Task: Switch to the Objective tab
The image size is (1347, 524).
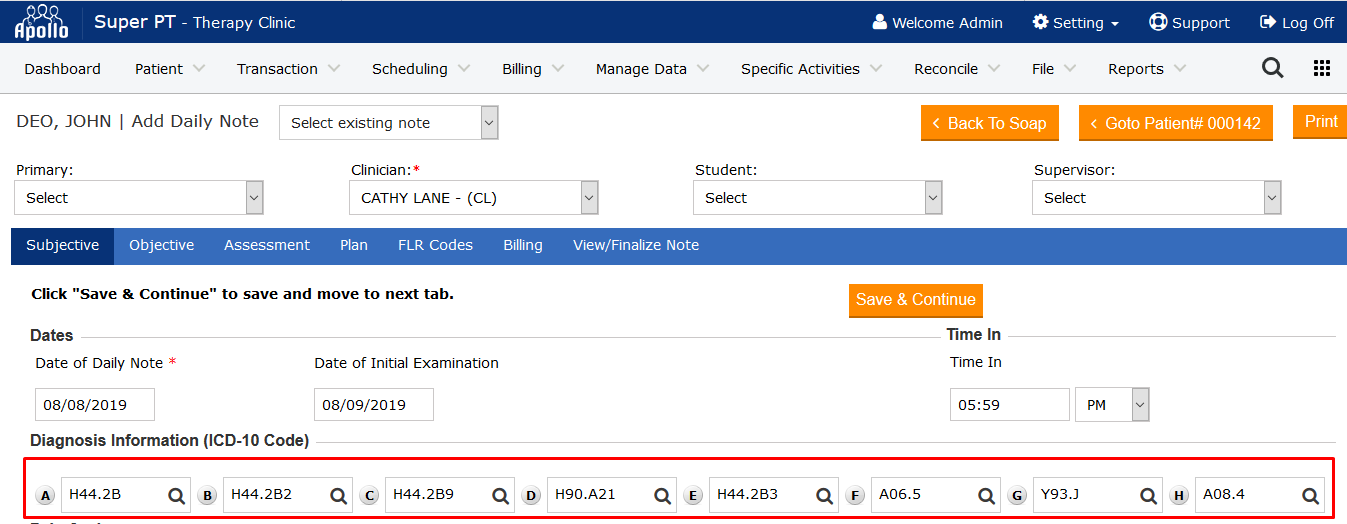Action: coord(161,245)
